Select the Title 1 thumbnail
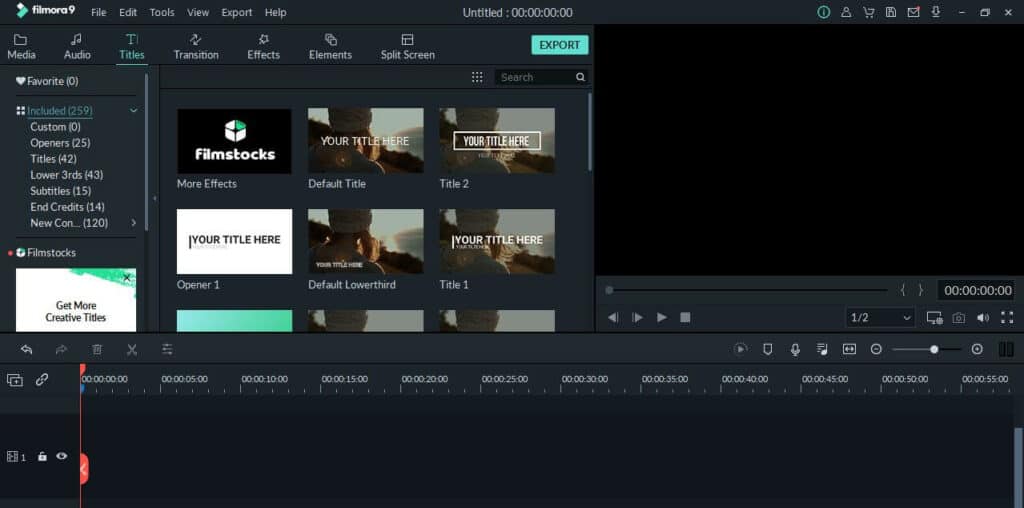The image size is (1024, 508). tap(497, 242)
